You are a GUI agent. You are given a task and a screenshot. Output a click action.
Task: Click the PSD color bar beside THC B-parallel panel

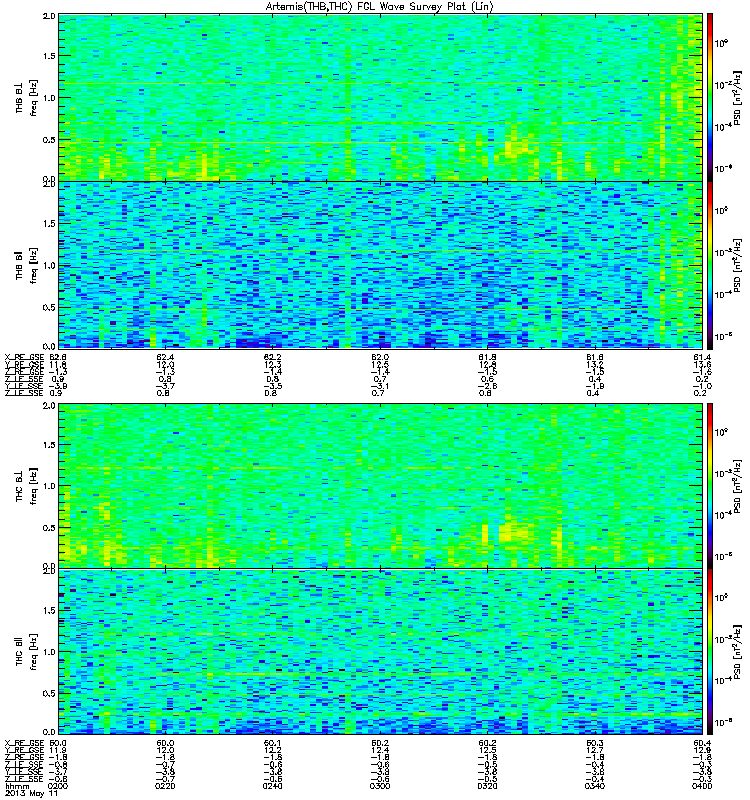[710, 652]
